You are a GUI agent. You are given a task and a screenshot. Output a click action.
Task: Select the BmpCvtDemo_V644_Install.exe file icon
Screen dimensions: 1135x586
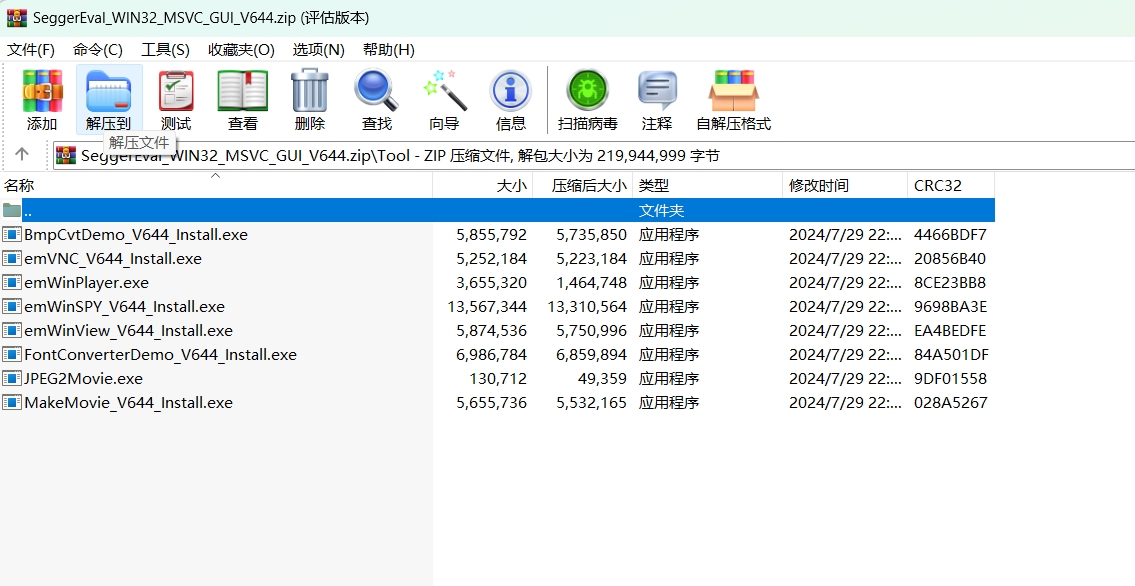click(12, 234)
